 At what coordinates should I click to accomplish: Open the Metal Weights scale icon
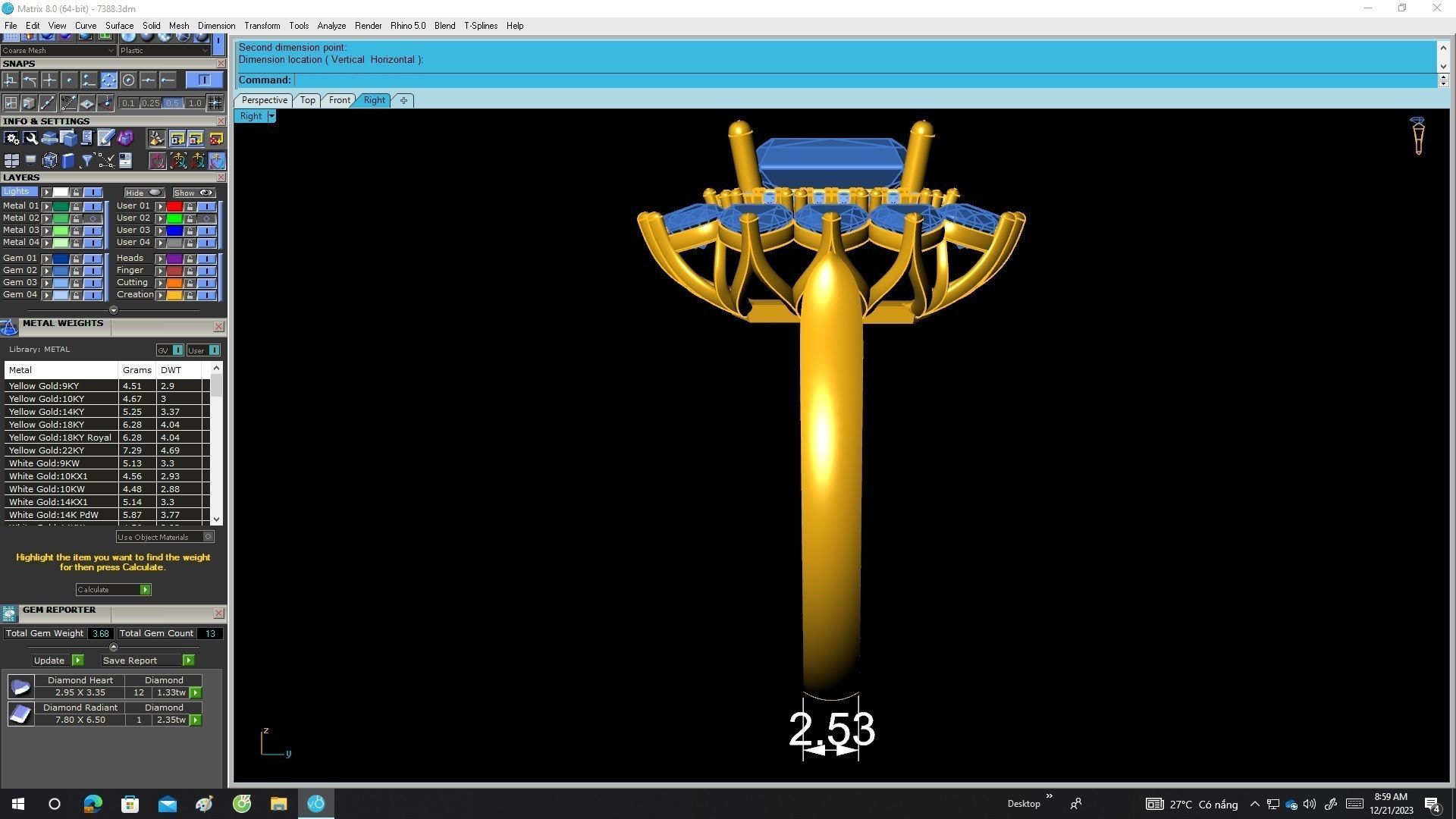click(9, 328)
